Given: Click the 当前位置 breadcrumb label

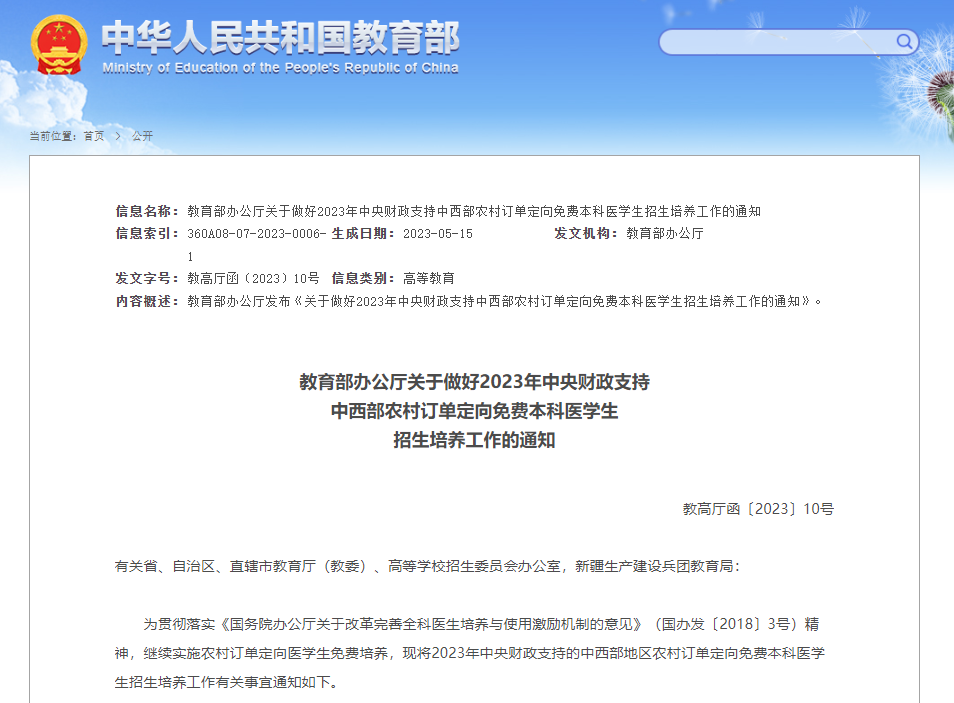Looking at the screenshot, I should [x=53, y=136].
